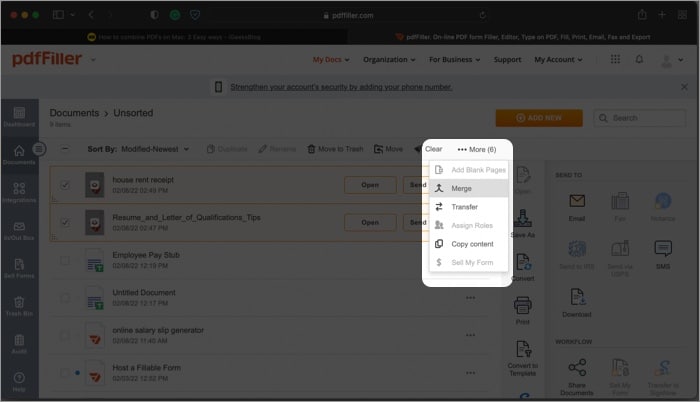
Task: Open house rent receipt document
Action: (370, 185)
